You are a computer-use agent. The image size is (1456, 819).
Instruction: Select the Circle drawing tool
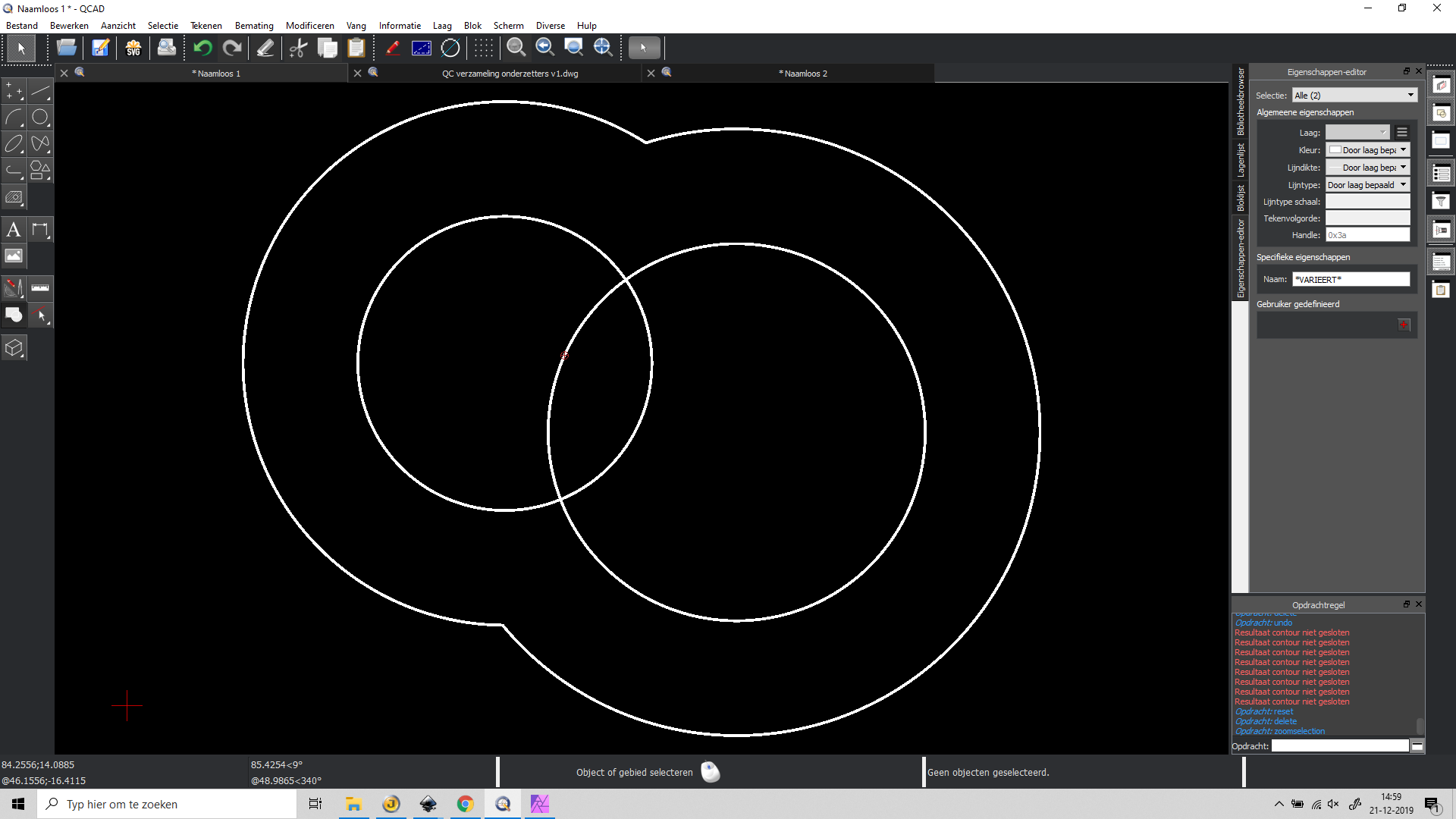(x=40, y=117)
